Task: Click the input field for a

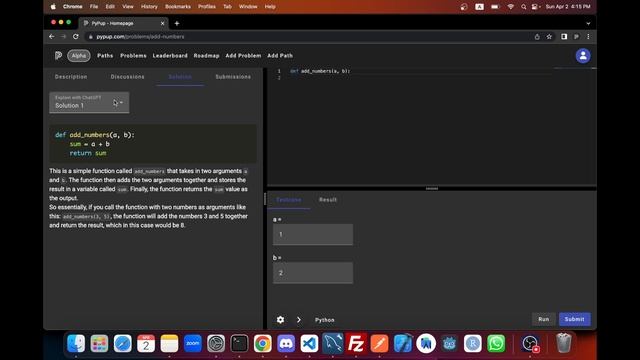Action: click(x=313, y=234)
